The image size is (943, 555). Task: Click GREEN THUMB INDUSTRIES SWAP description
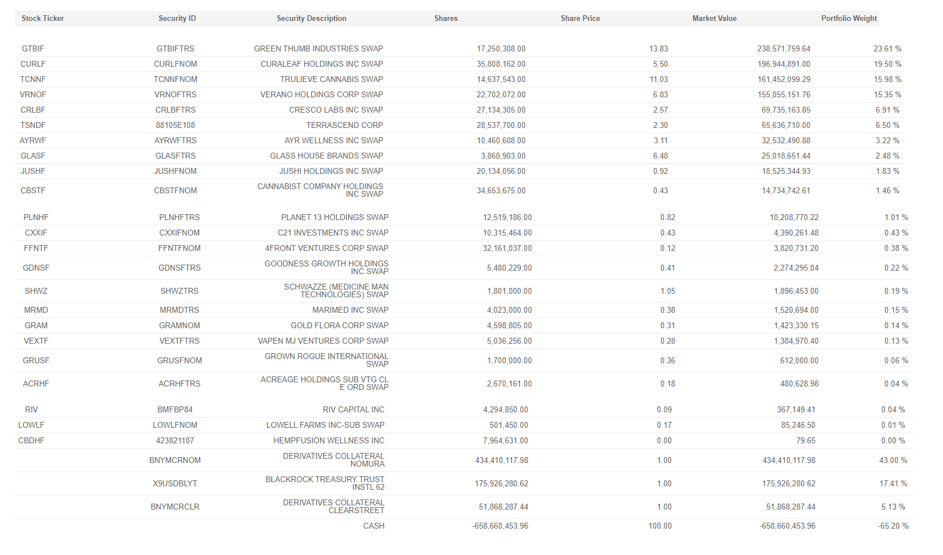319,49
